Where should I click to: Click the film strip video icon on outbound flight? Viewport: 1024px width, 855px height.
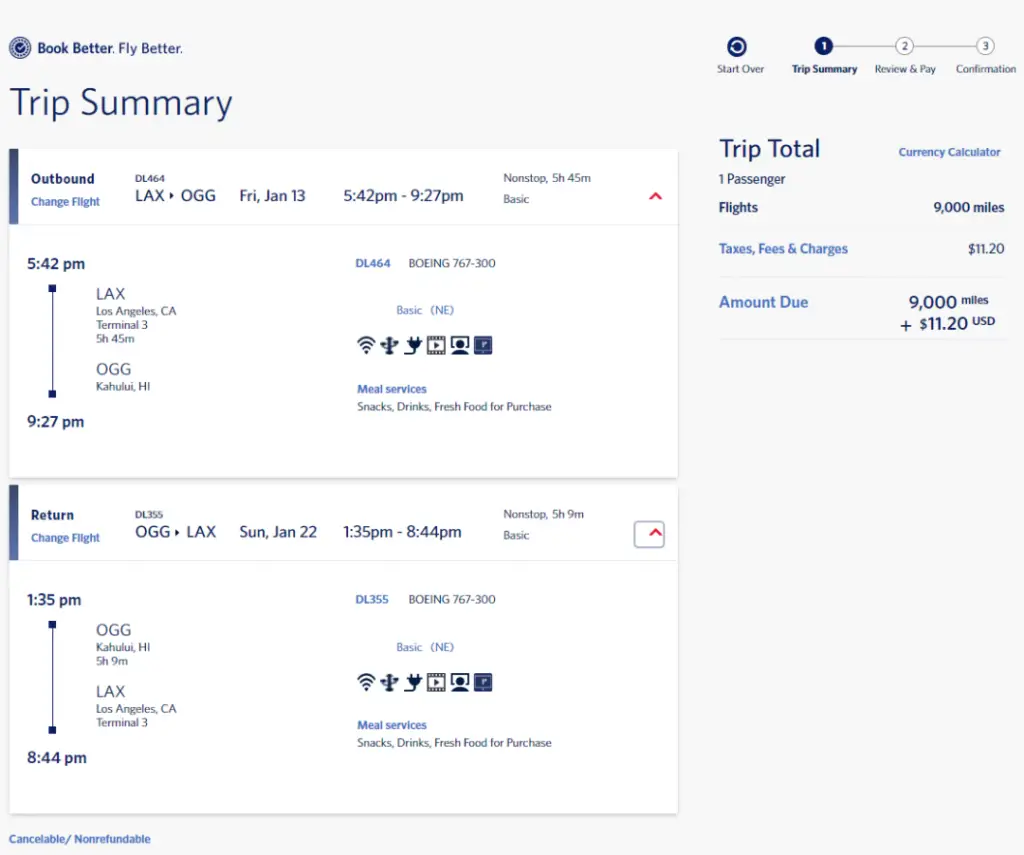pyautogui.click(x=436, y=346)
